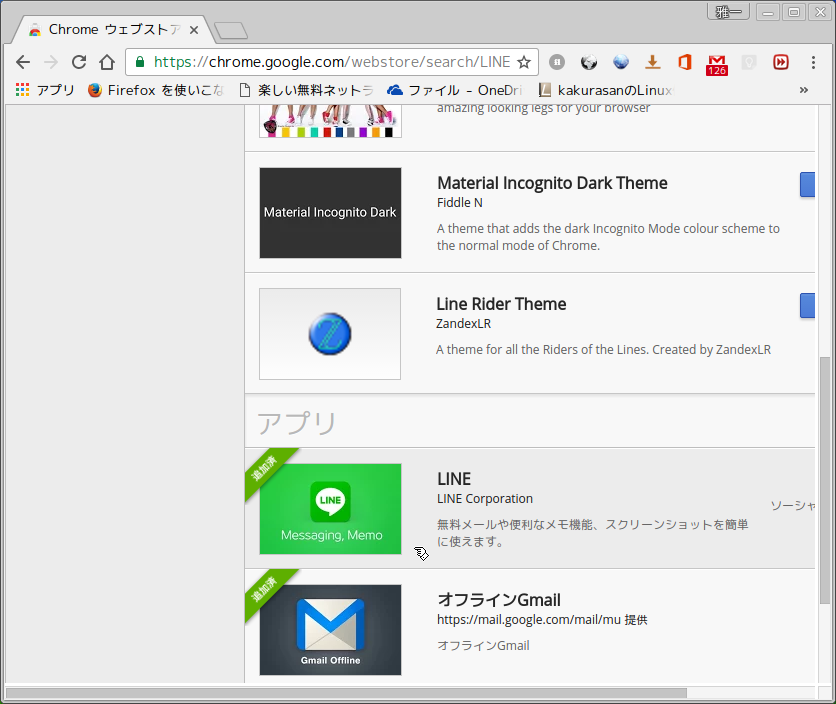
Task: Open the kakurasanのLinux bookmark
Action: click(607, 90)
